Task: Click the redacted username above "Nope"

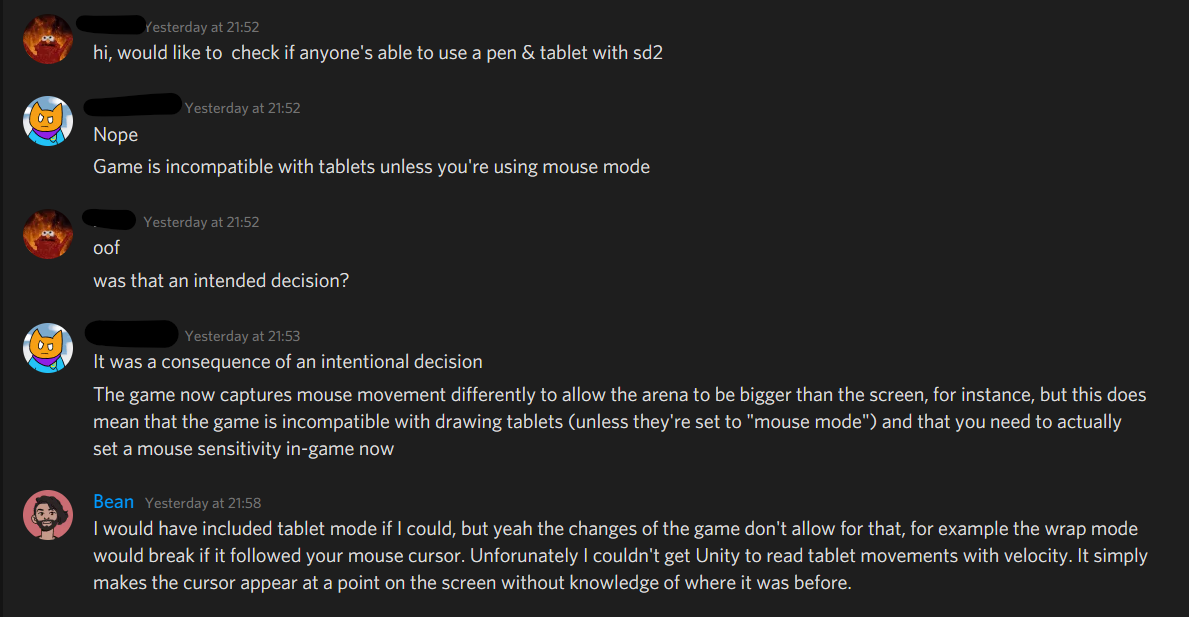Action: (x=133, y=104)
